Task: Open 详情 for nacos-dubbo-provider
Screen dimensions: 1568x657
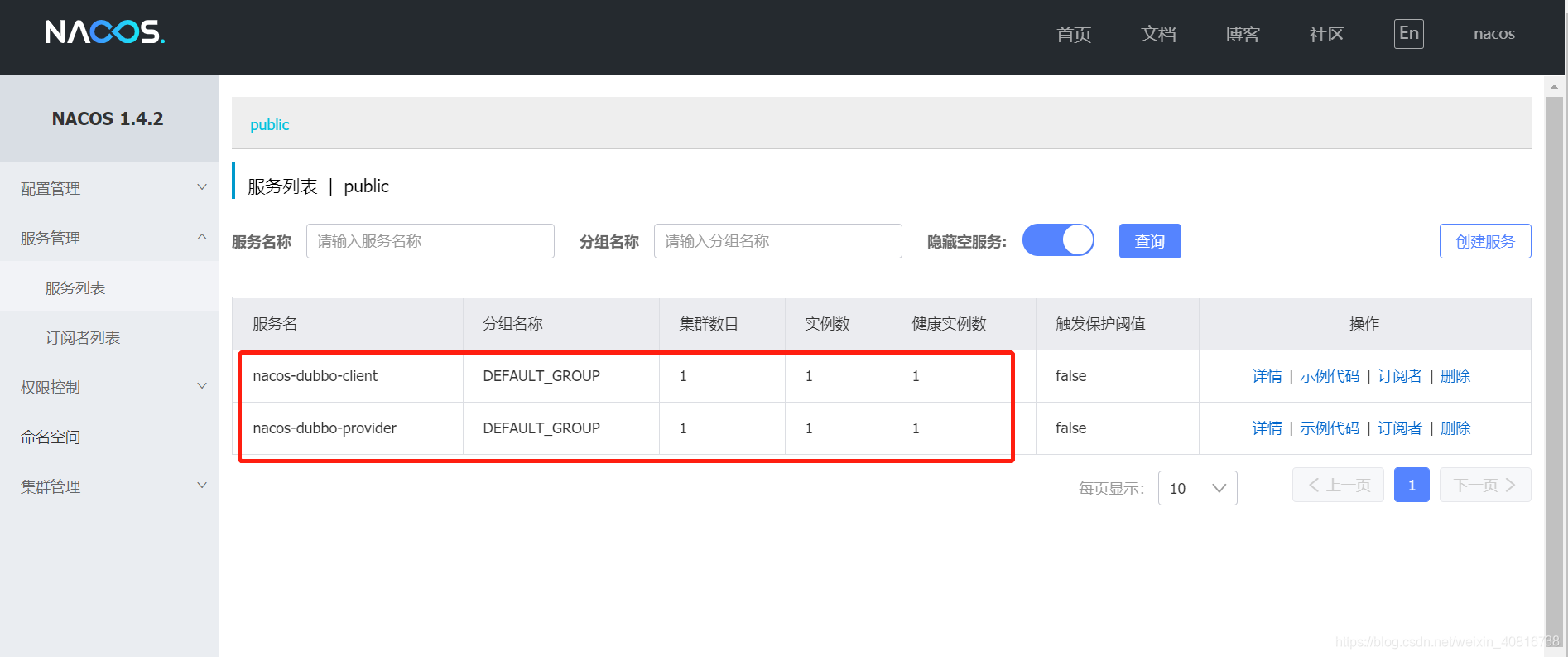Action: [1267, 428]
